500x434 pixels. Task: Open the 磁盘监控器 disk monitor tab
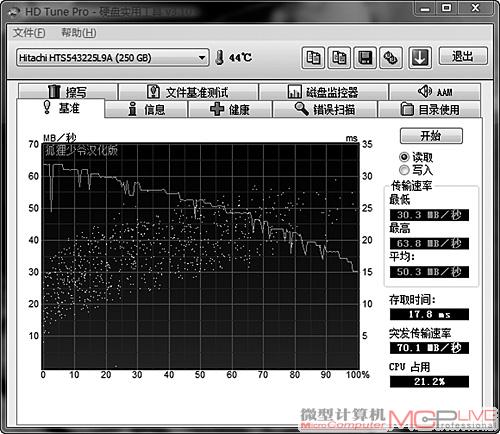[324, 92]
